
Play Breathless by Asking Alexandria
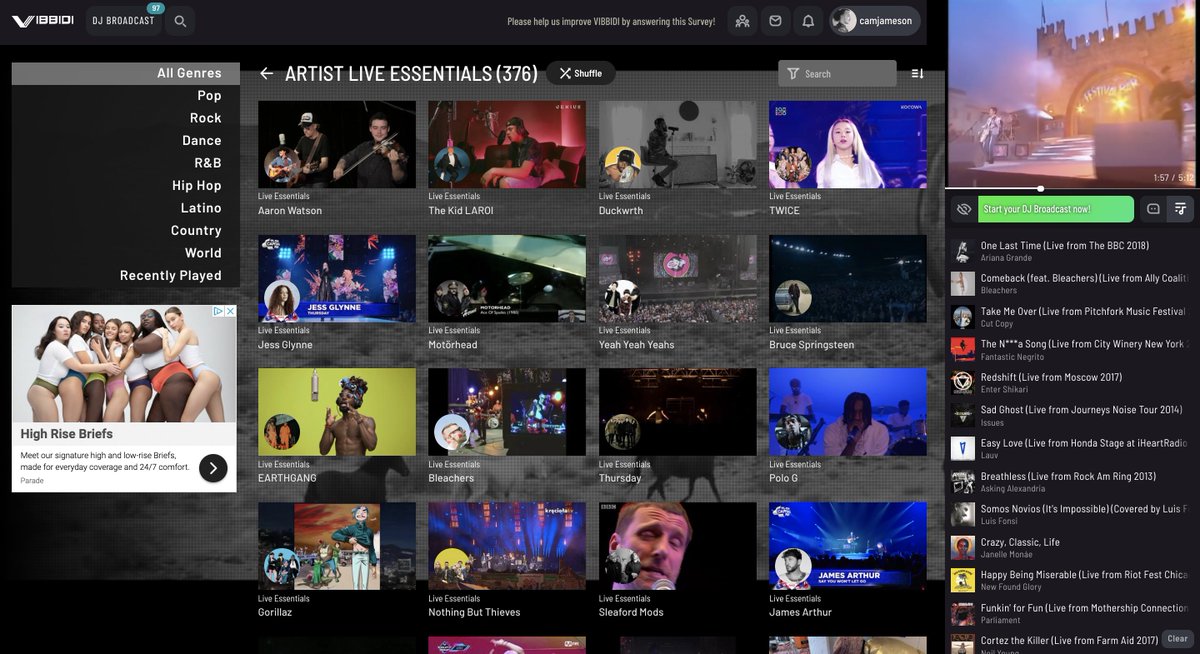click(1072, 482)
